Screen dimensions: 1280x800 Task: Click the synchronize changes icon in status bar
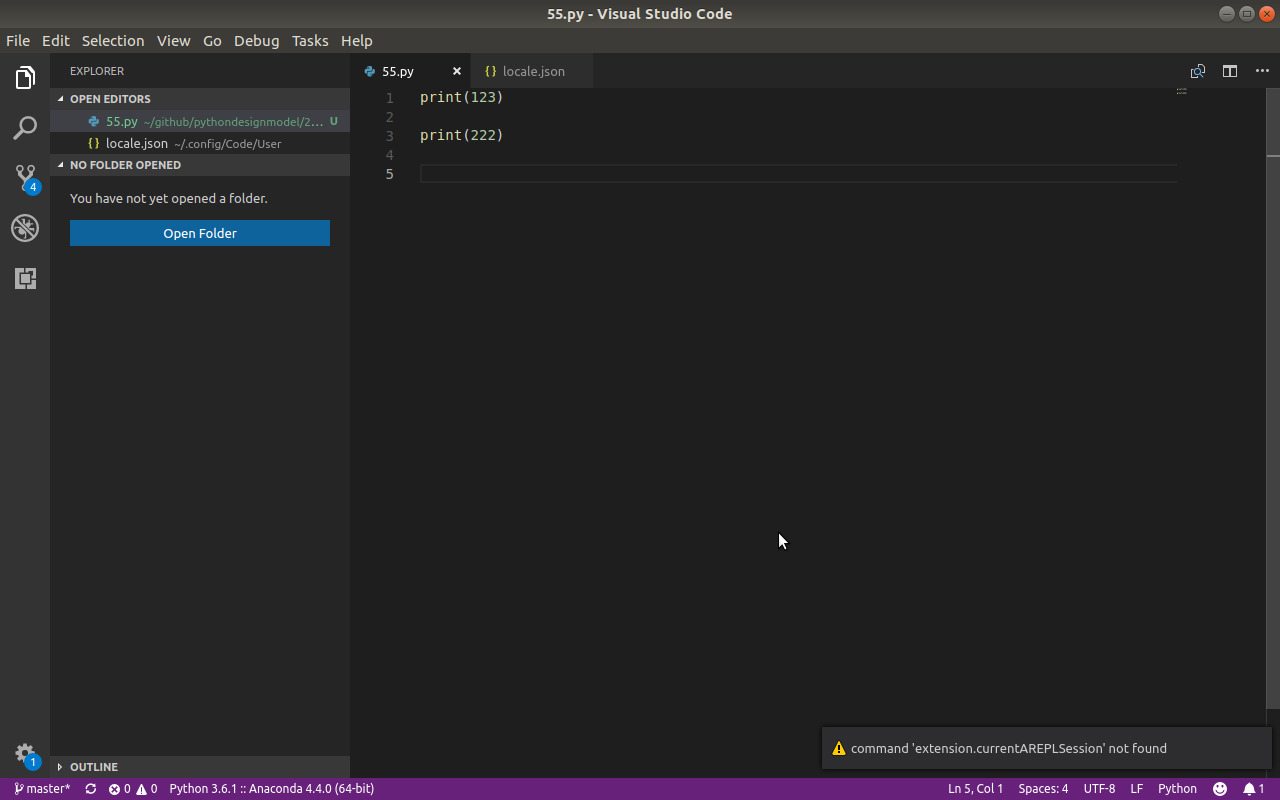(90, 788)
